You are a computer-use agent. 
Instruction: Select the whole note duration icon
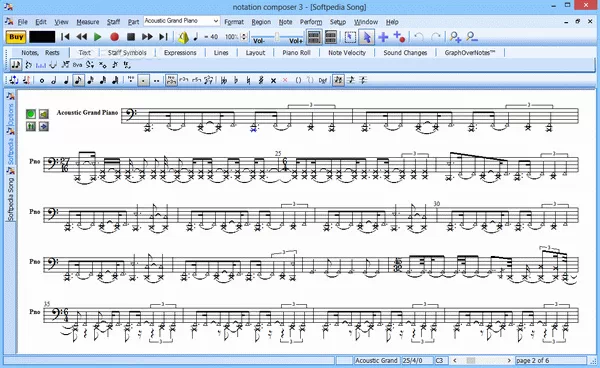pyautogui.click(x=42, y=80)
